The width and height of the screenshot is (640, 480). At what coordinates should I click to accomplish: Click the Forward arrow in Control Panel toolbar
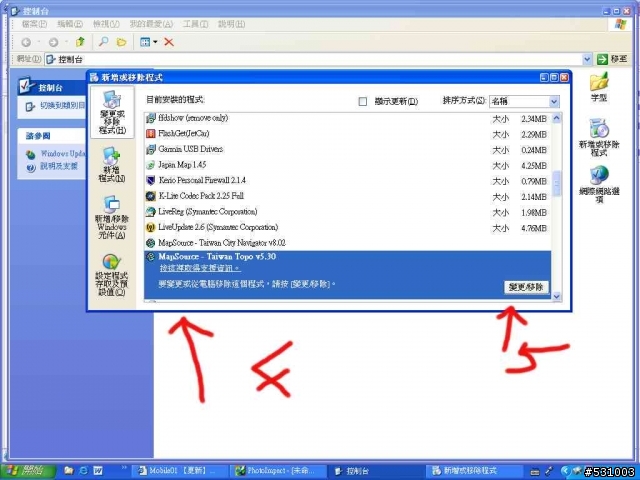point(53,42)
